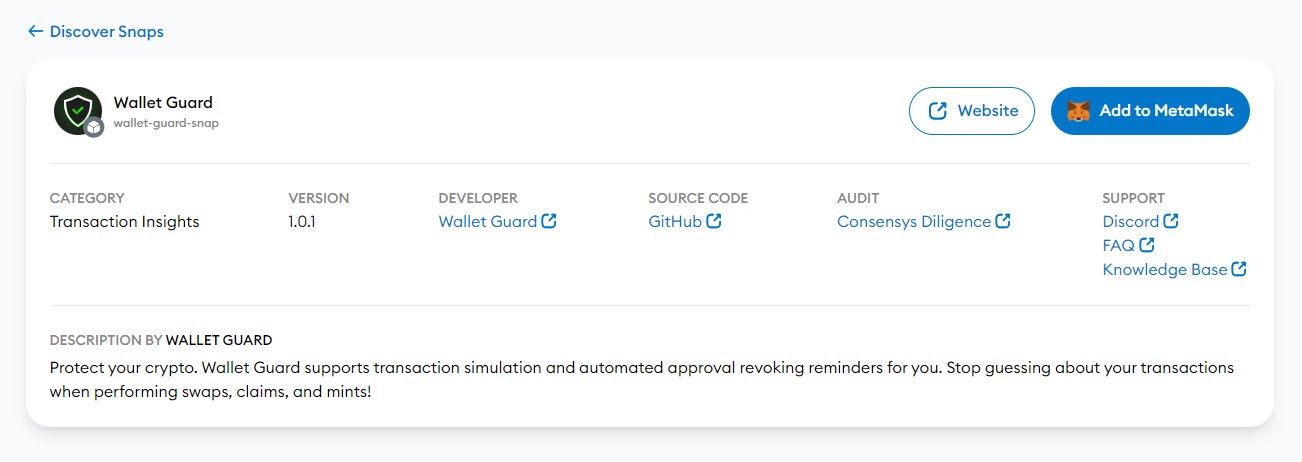The height and width of the screenshot is (462, 1302).
Task: Click external link icon next to Wallet Guard developer
Action: coord(549,221)
